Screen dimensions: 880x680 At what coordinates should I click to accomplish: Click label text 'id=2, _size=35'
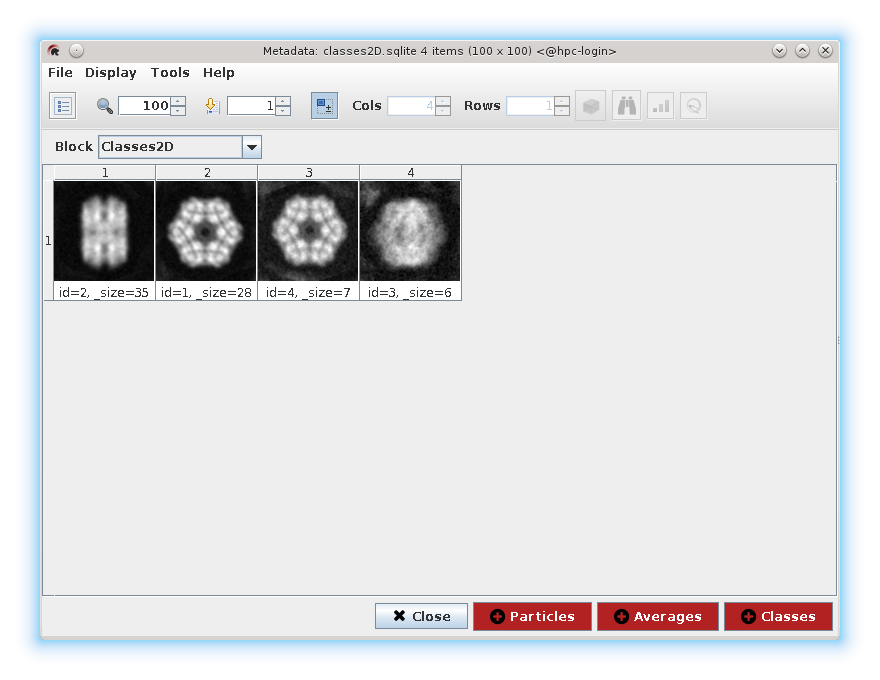point(103,292)
